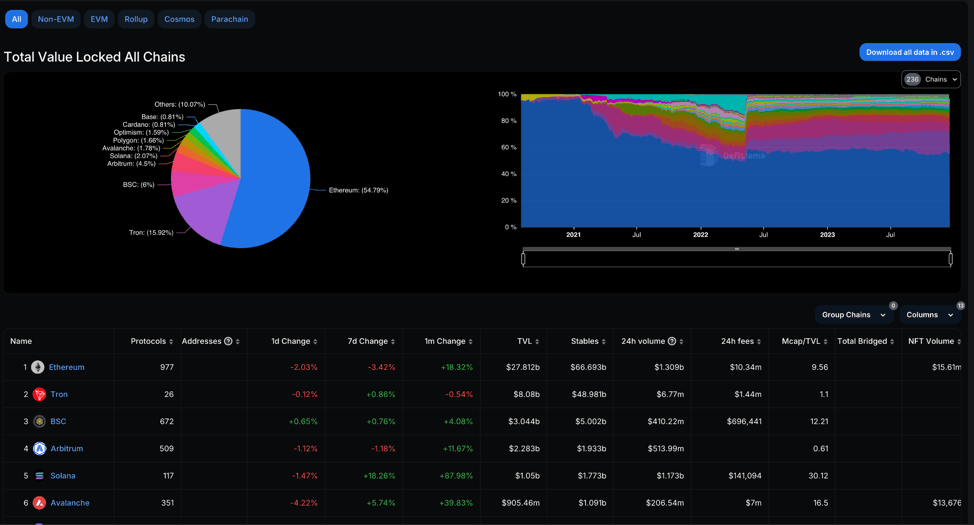Click the Avalanche chain logo icon
The width and height of the screenshot is (974, 525).
39,503
